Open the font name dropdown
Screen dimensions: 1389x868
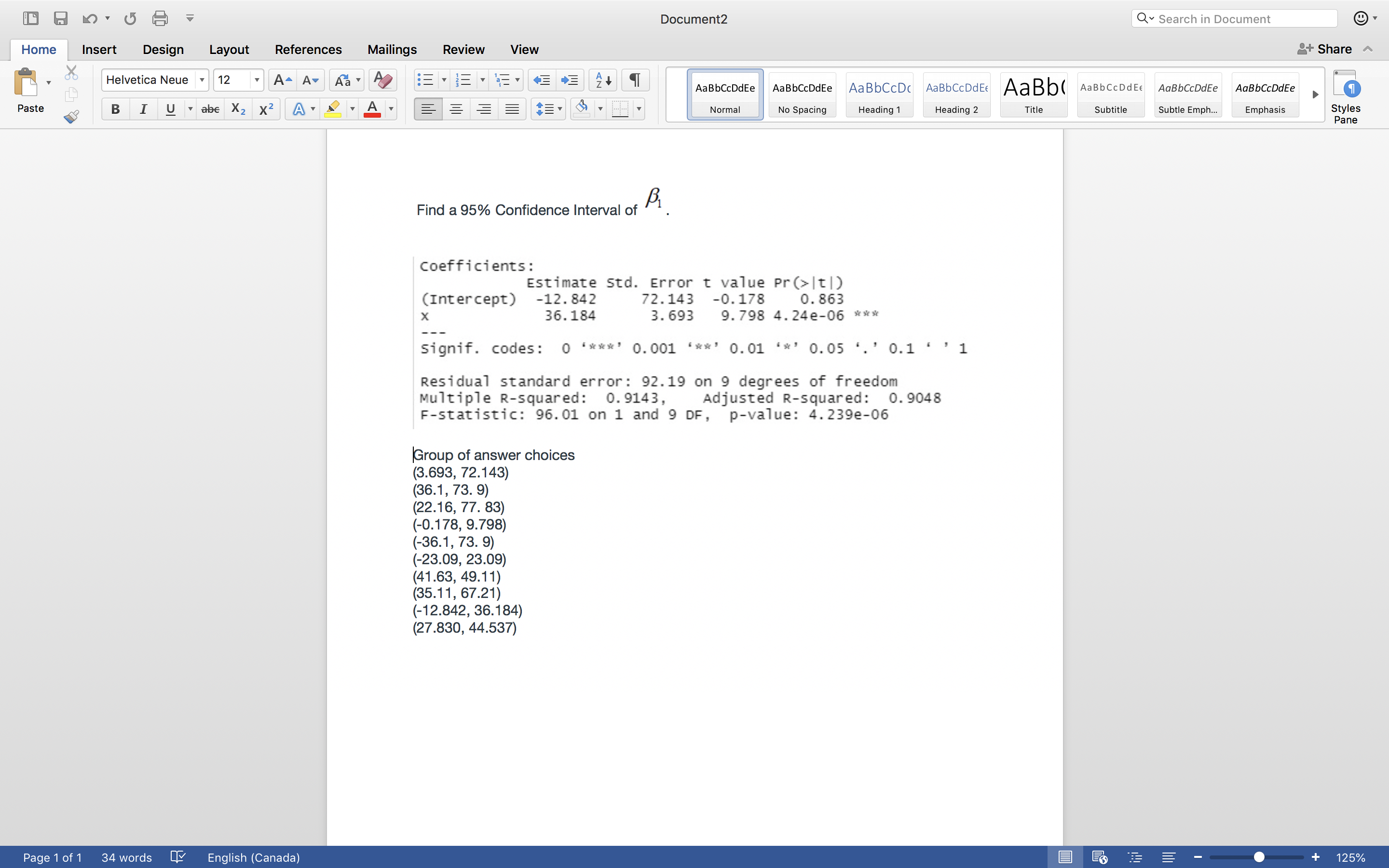point(202,80)
